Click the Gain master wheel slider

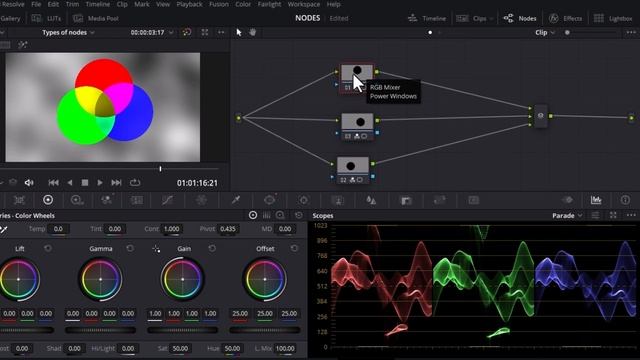pos(182,330)
